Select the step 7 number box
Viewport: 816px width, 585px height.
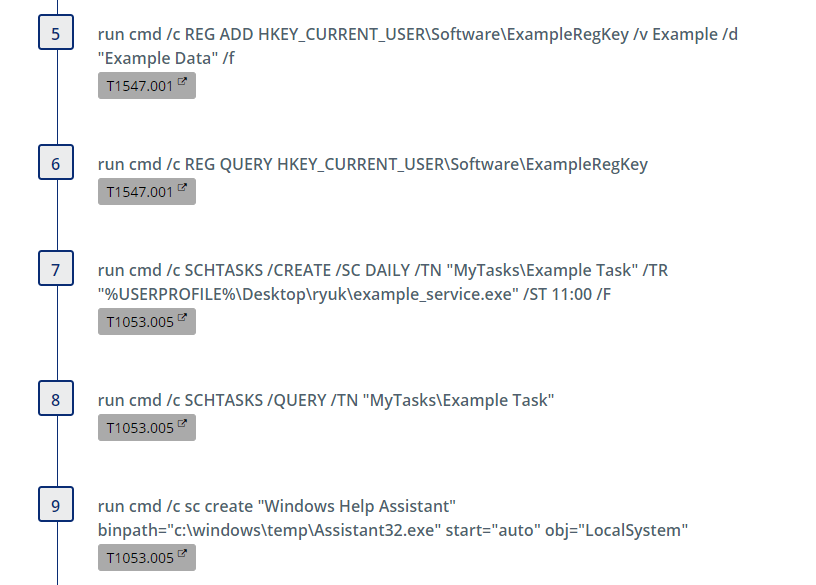(56, 269)
